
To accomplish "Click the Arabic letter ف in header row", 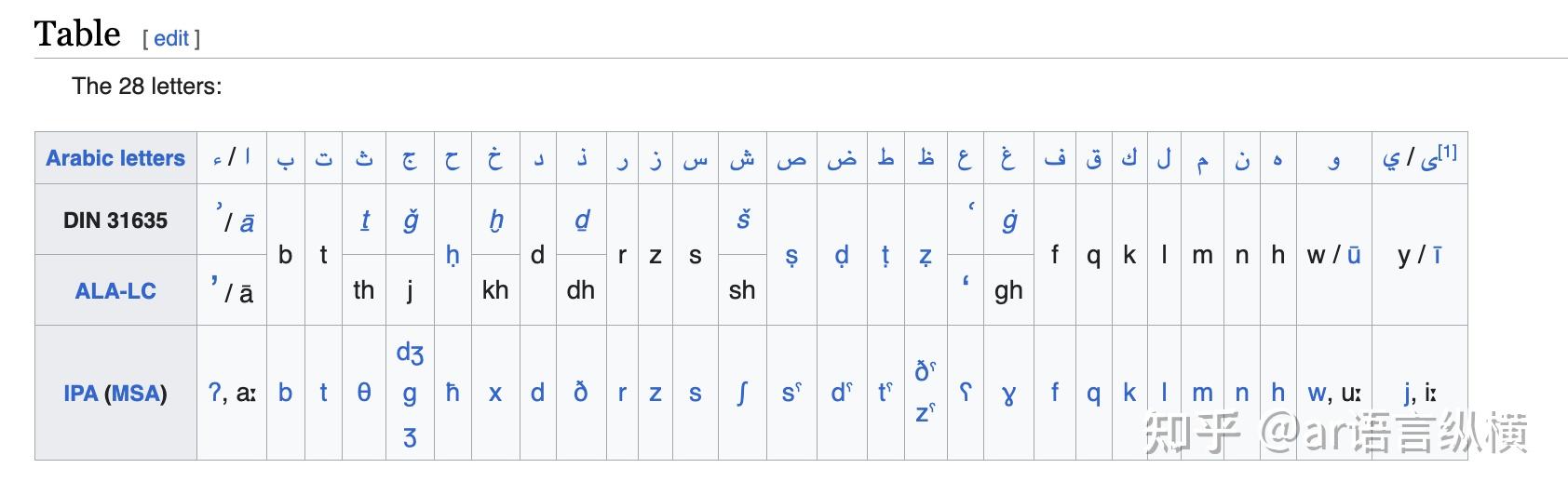I will [1054, 159].
